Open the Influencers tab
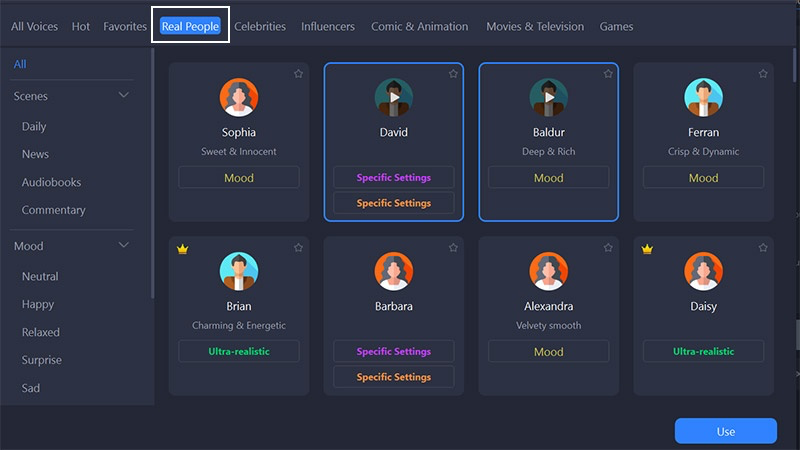 (328, 27)
